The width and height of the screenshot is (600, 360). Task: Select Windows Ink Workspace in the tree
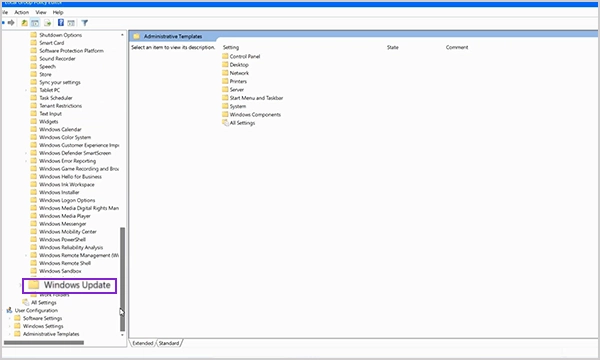pyautogui.click(x=67, y=184)
